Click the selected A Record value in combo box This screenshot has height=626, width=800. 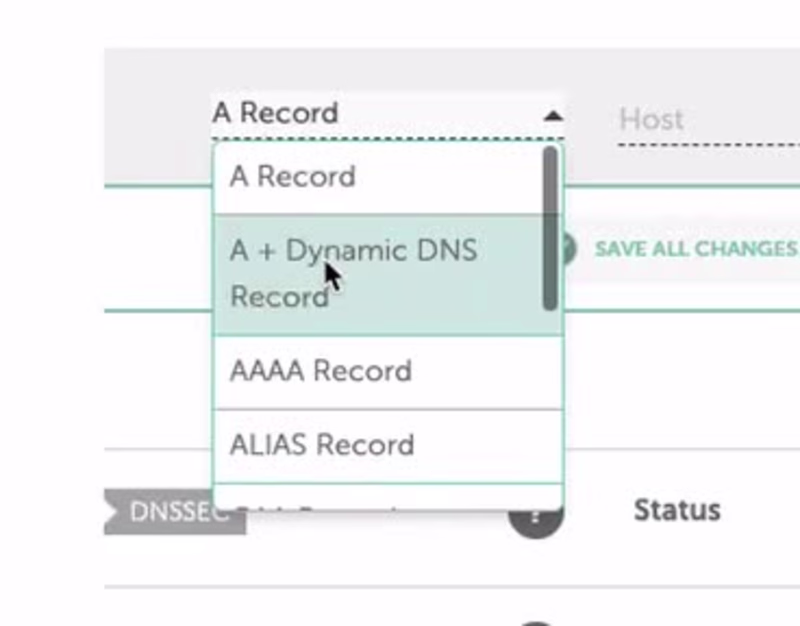(276, 112)
